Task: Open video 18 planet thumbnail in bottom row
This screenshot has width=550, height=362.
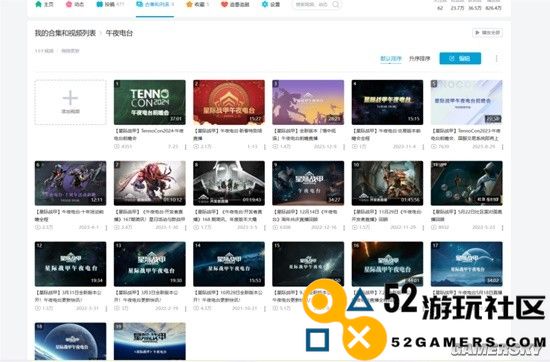Action: [x=70, y=341]
